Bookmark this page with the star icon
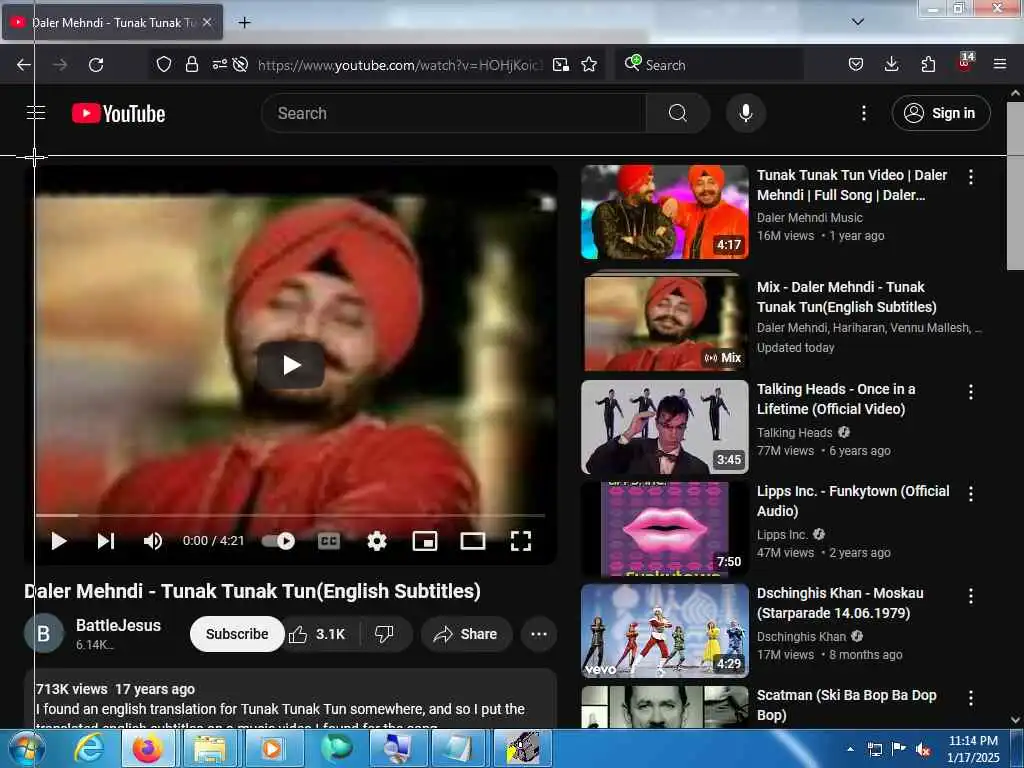The width and height of the screenshot is (1024, 768). 589,65
